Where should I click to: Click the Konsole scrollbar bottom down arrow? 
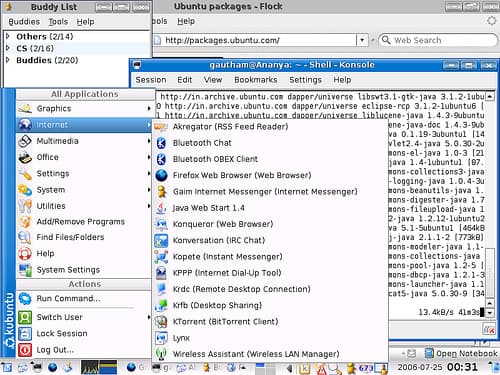click(489, 313)
